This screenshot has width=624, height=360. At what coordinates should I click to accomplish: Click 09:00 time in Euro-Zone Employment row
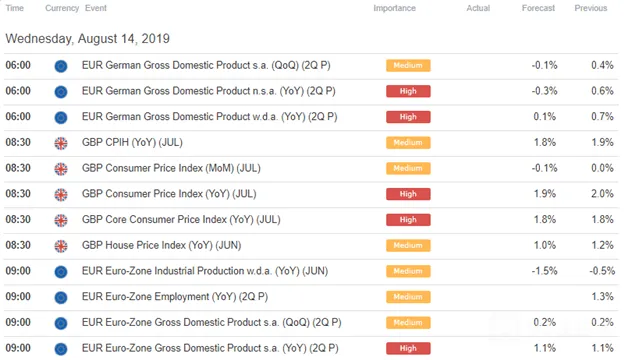(x=18, y=297)
